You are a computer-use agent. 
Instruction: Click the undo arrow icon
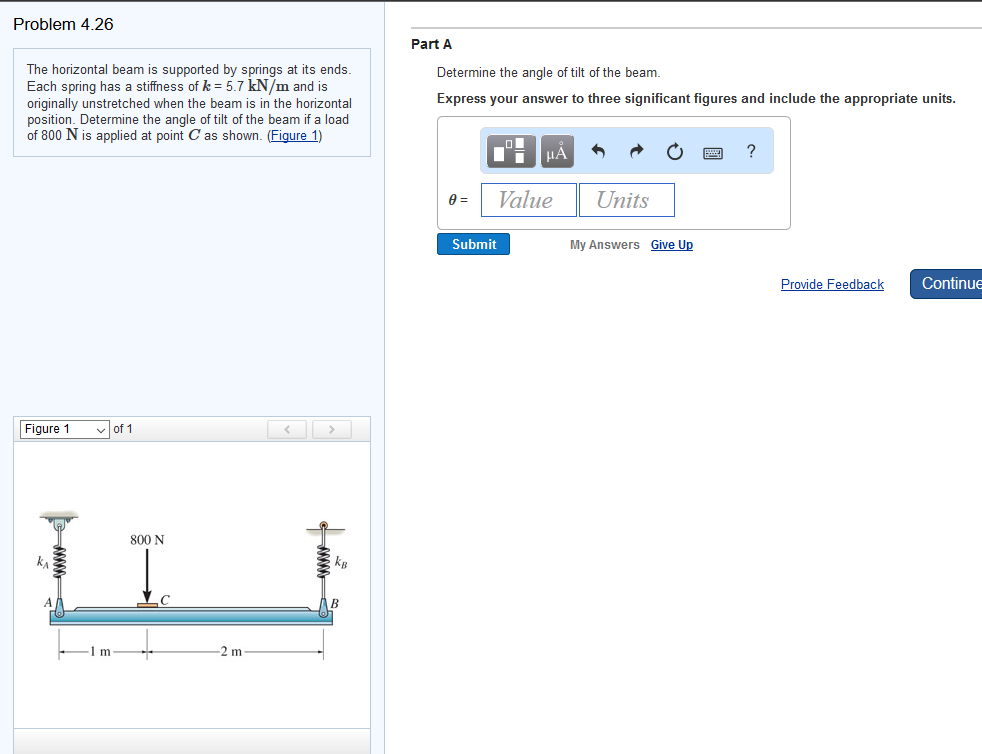[599, 152]
